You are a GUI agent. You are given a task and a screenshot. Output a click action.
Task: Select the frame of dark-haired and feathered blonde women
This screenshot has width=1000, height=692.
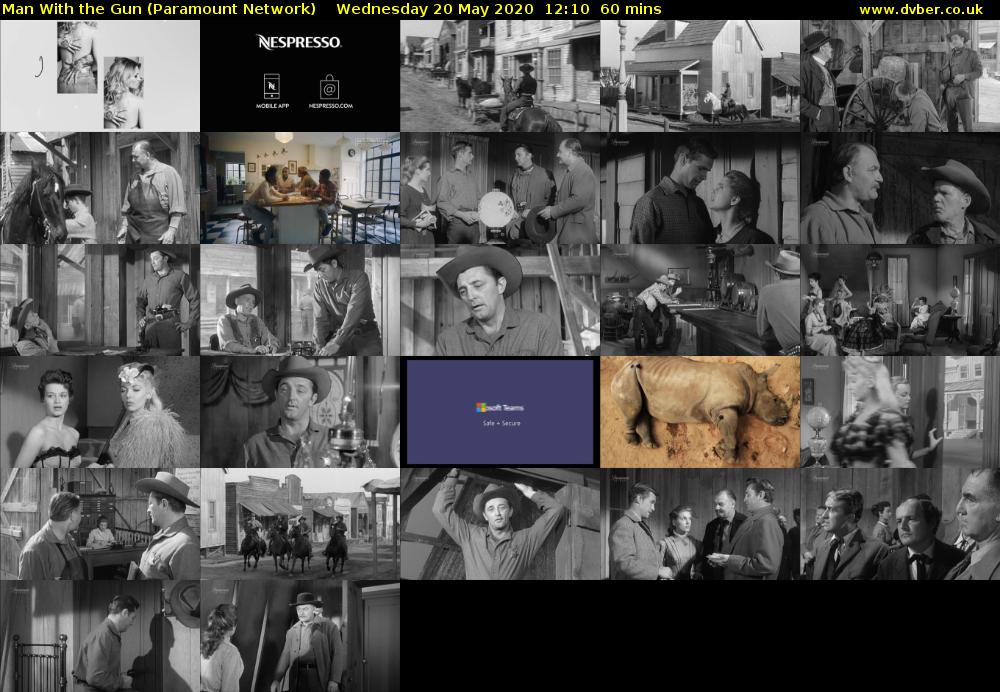(100, 412)
